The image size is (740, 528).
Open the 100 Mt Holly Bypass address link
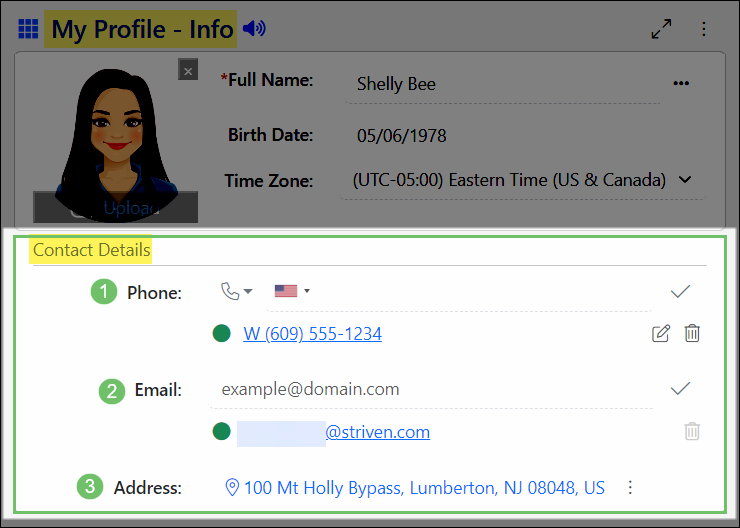pyautogui.click(x=424, y=488)
